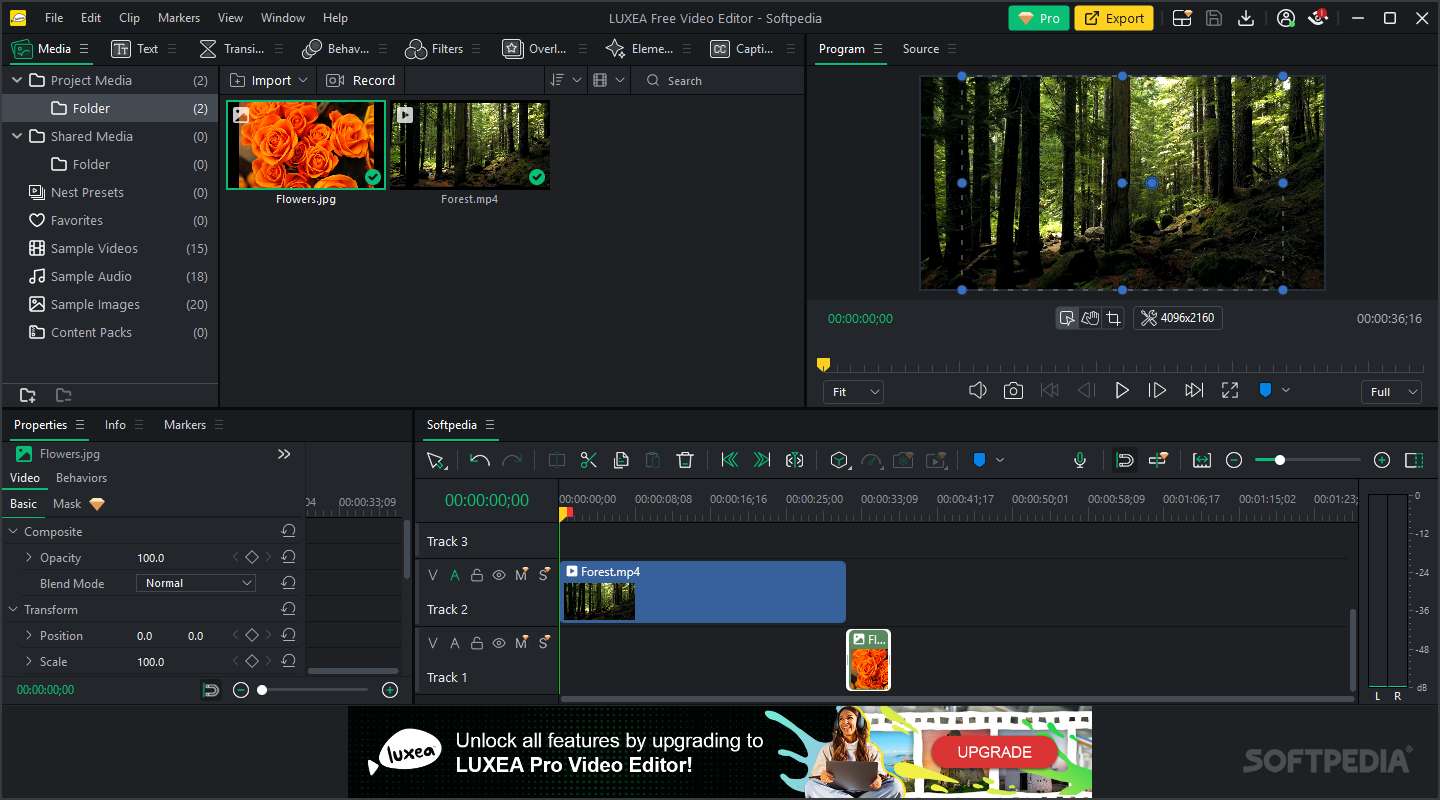Click the Import button
1440x800 pixels.
(x=261, y=80)
